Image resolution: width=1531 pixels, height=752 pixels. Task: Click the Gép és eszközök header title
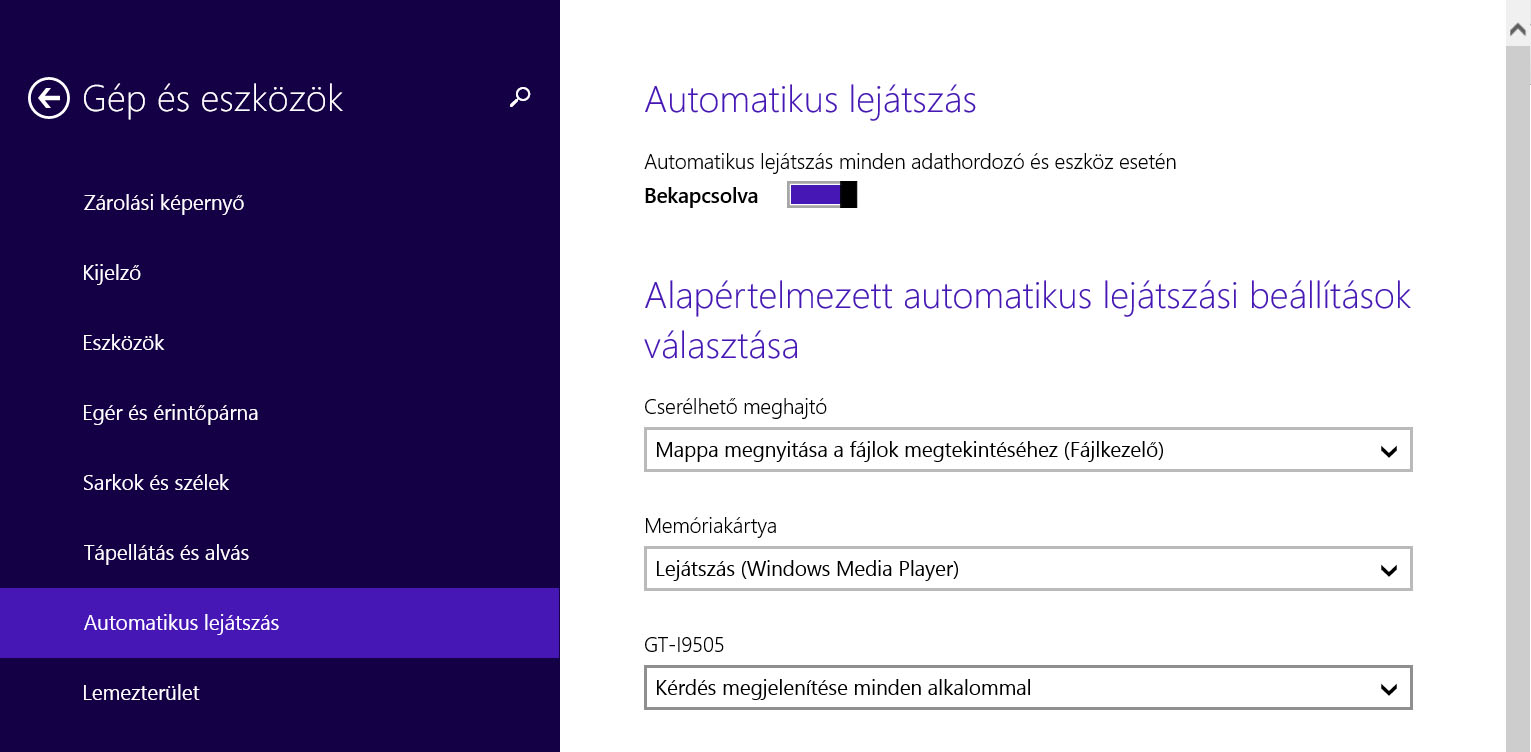point(212,98)
